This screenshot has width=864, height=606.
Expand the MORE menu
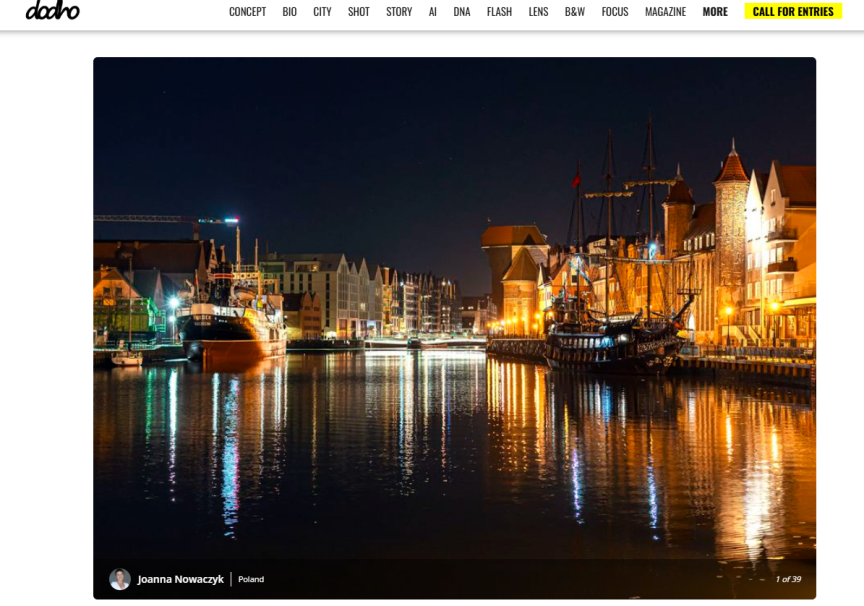[x=715, y=12]
